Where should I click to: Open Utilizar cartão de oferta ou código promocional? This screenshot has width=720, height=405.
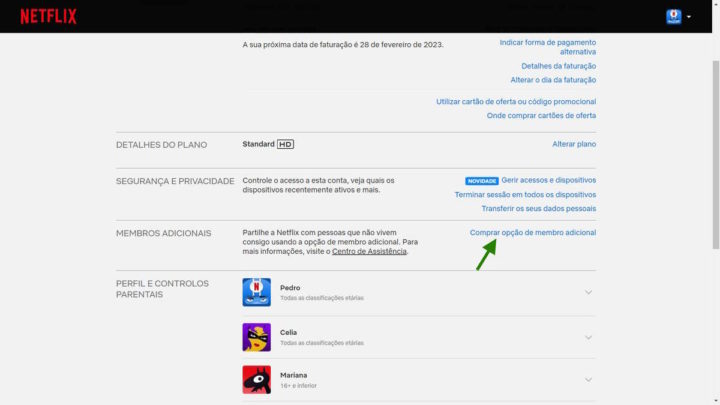516,101
